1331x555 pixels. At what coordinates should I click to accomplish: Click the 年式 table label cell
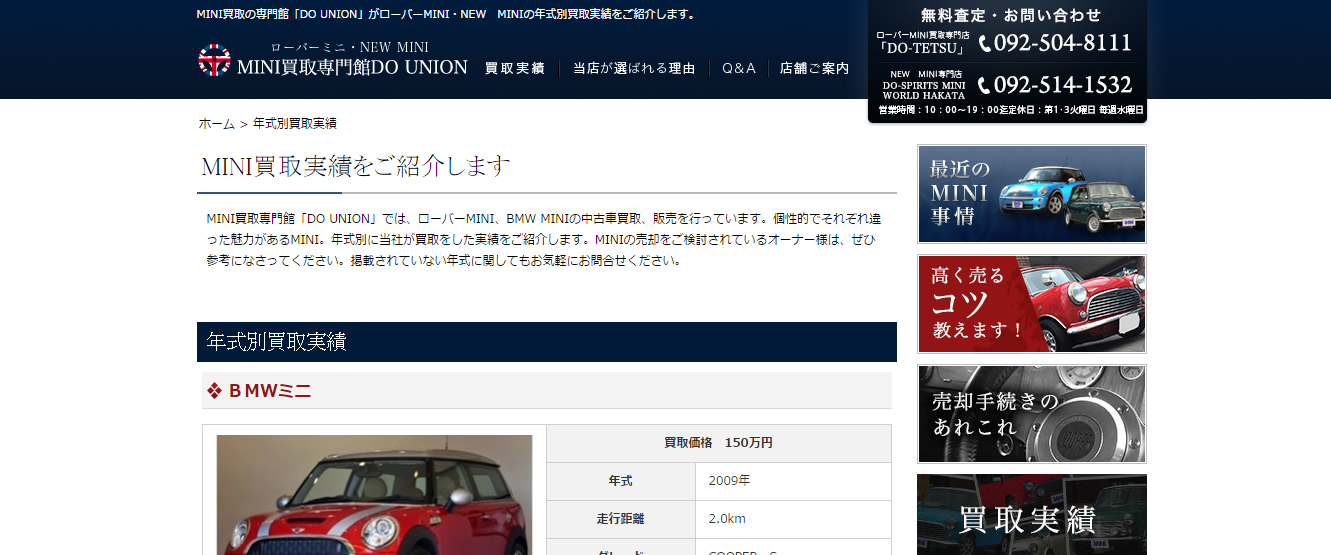tap(621, 481)
